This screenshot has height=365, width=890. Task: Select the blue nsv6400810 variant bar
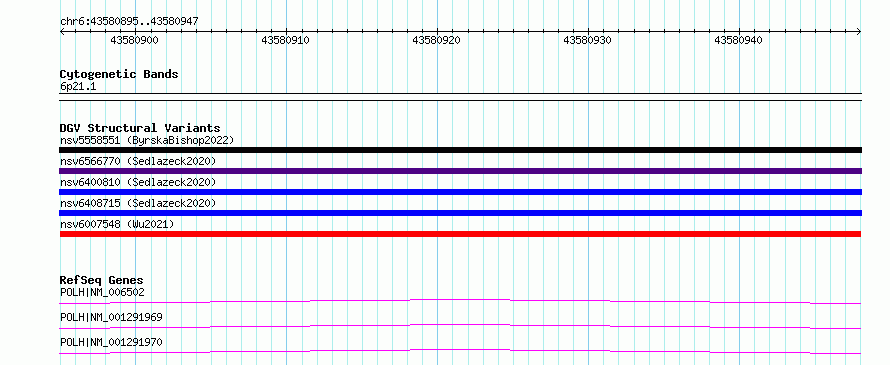[460, 192]
